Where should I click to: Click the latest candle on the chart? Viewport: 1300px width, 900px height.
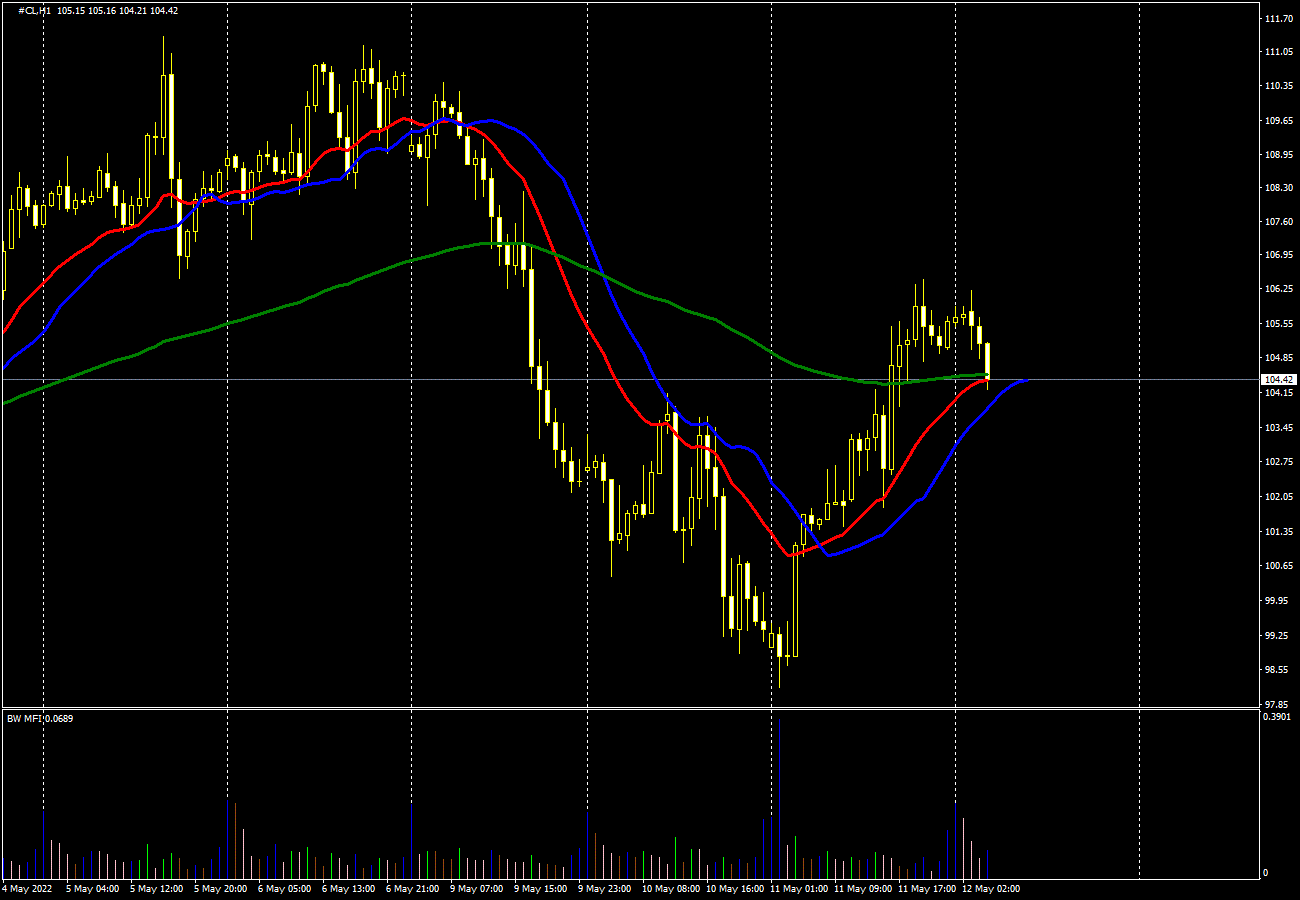coord(987,360)
